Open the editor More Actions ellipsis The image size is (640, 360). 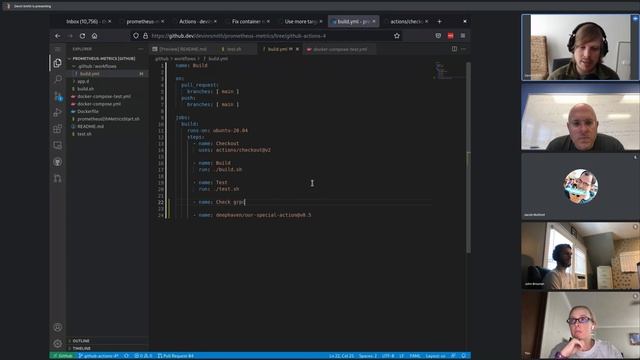tap(463, 49)
